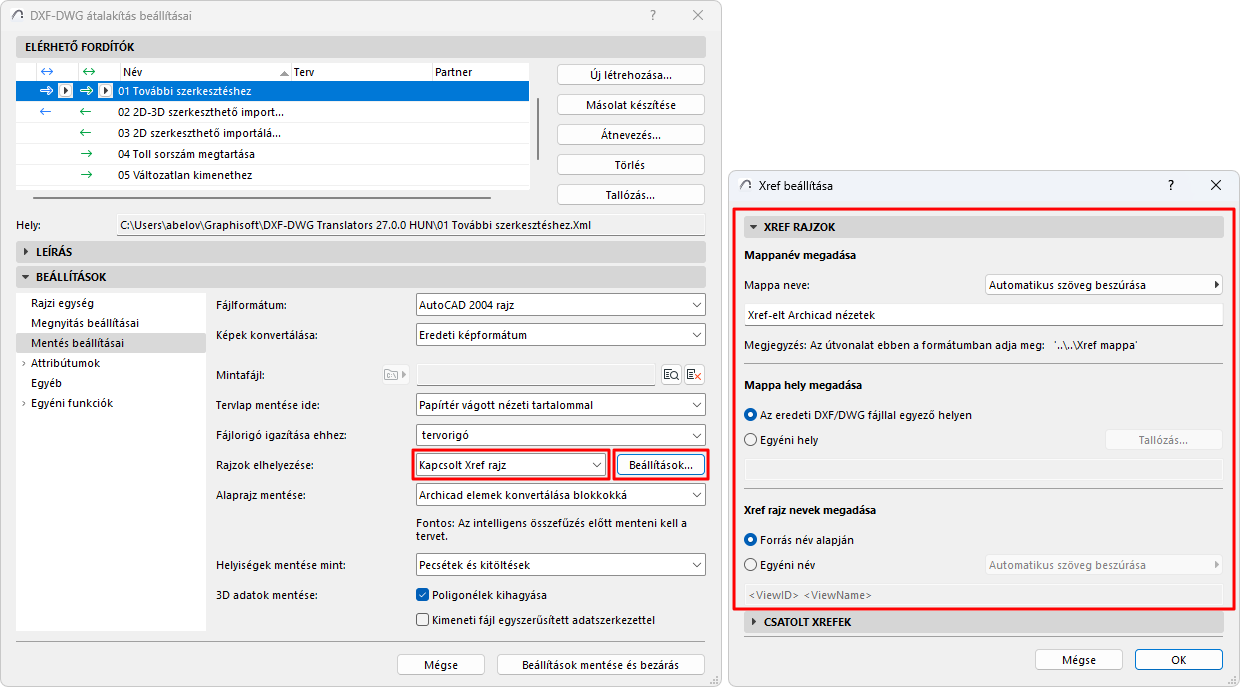This screenshot has width=1240, height=687.
Task: Click blue import arrow of 02 2D-3D translator
Action: coord(45,112)
